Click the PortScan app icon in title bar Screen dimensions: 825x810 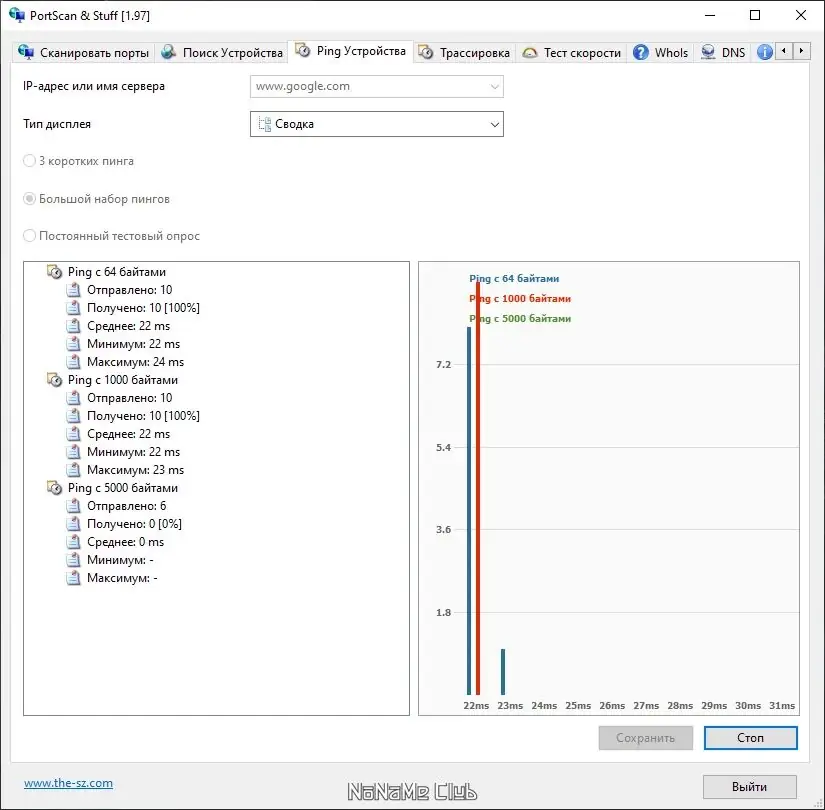coord(17,15)
